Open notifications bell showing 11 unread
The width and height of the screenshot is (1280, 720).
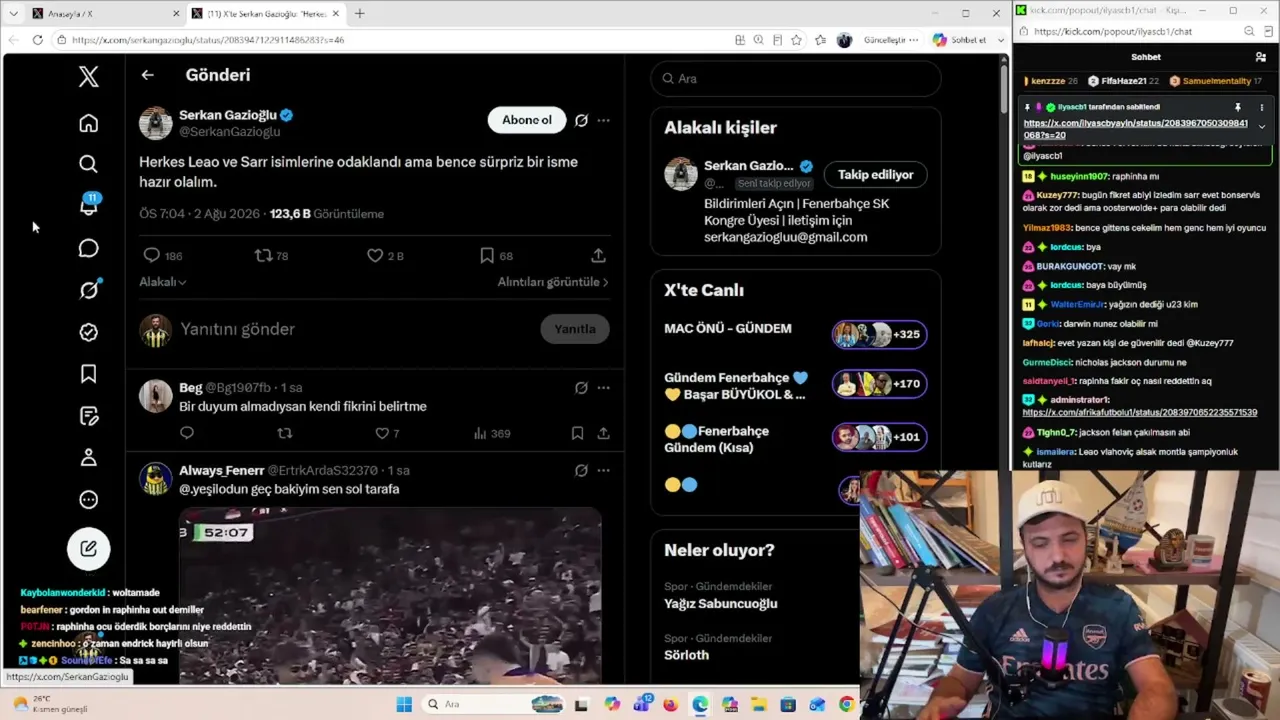(89, 205)
